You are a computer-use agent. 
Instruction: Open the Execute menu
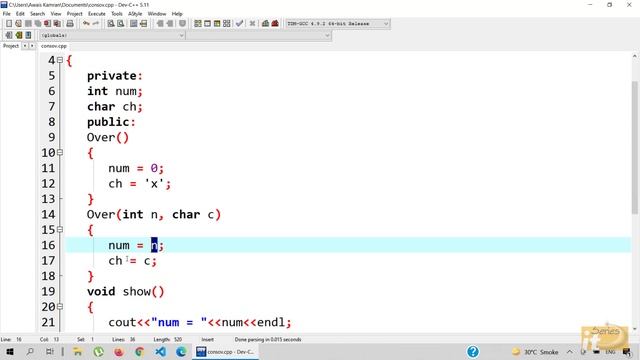tap(97, 14)
